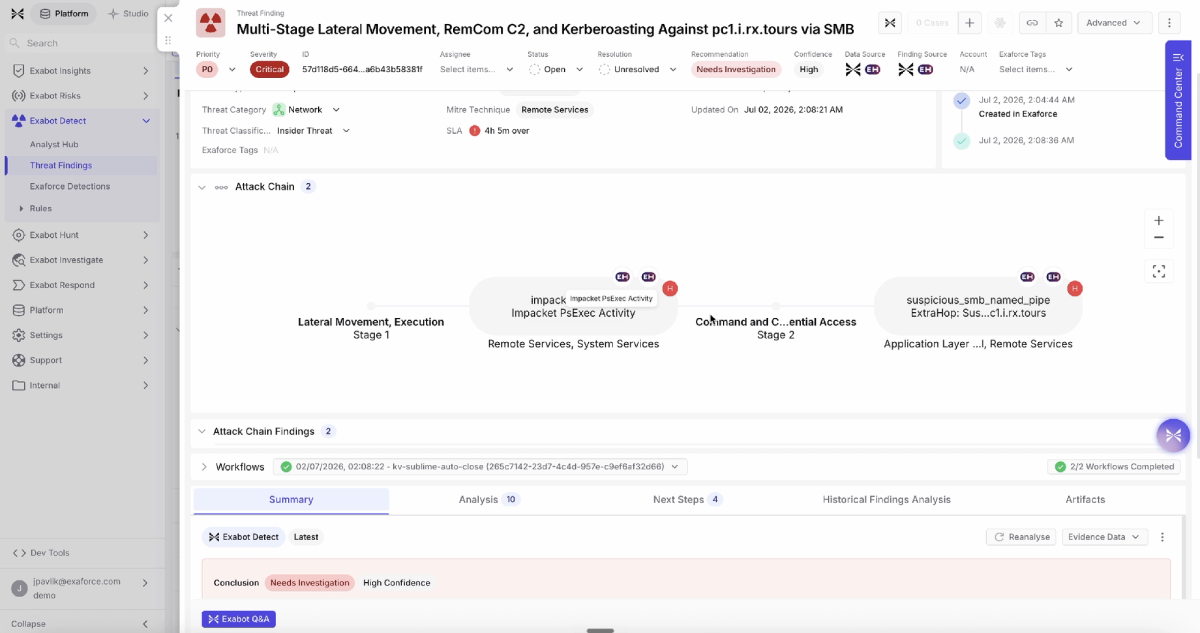This screenshot has height=633, width=1200.
Task: Click the Exabot Detect chip in summary
Action: pos(244,537)
